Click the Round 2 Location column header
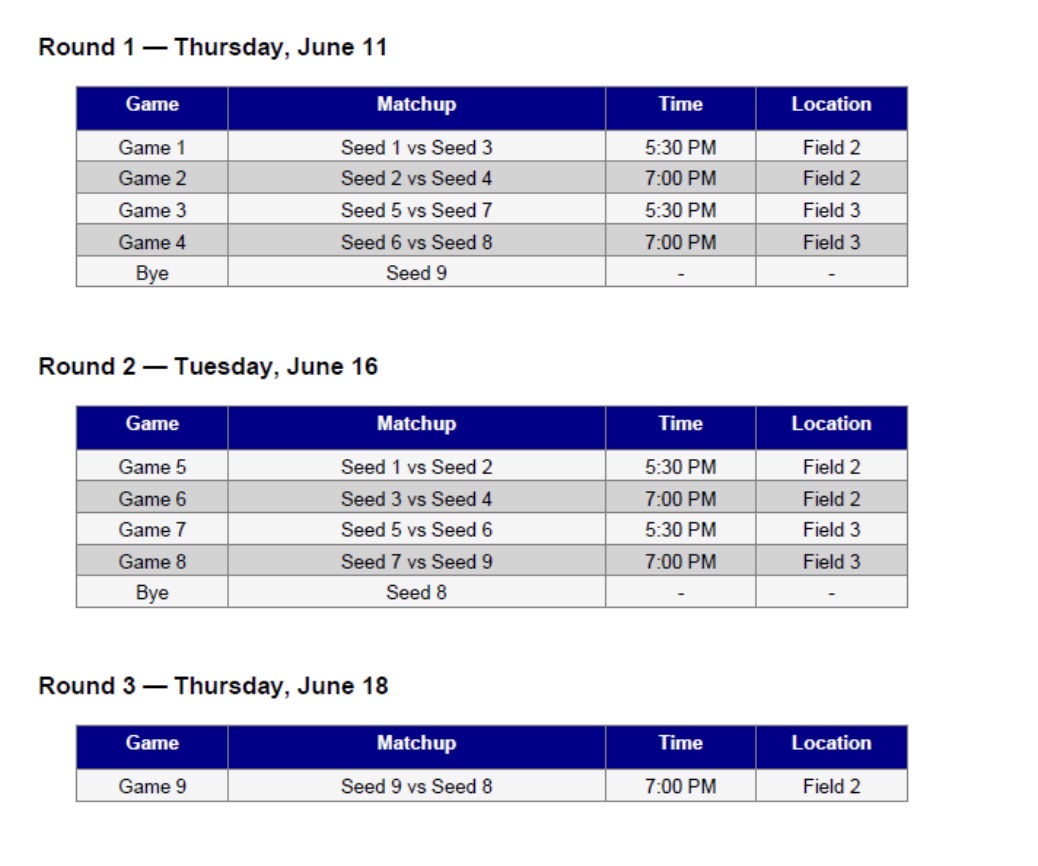This screenshot has width=1038, height=866. pyautogui.click(x=831, y=424)
